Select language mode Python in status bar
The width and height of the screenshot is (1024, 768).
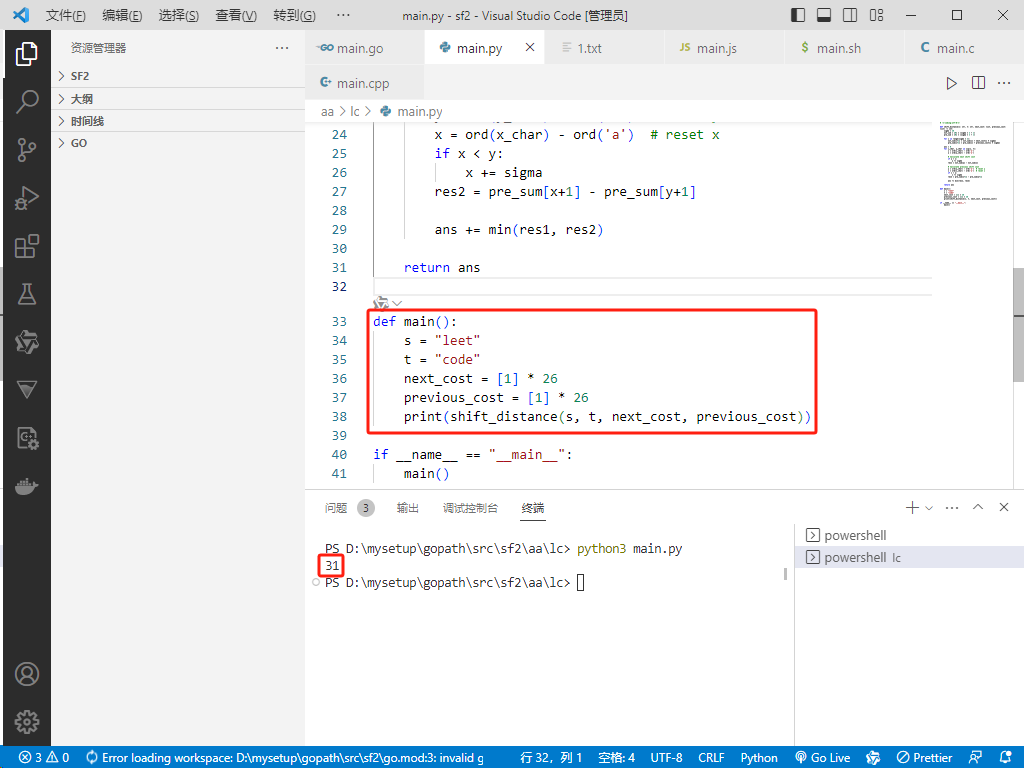pos(759,758)
